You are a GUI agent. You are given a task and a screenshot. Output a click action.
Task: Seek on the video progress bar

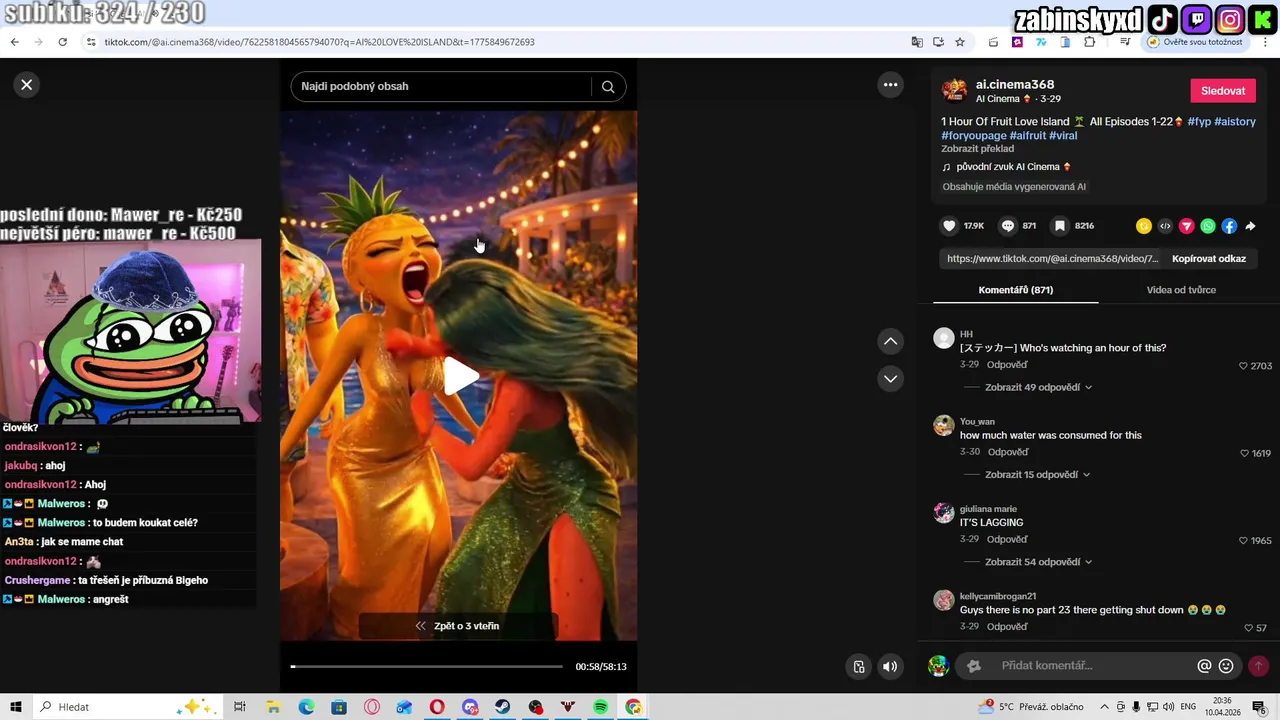click(x=427, y=666)
